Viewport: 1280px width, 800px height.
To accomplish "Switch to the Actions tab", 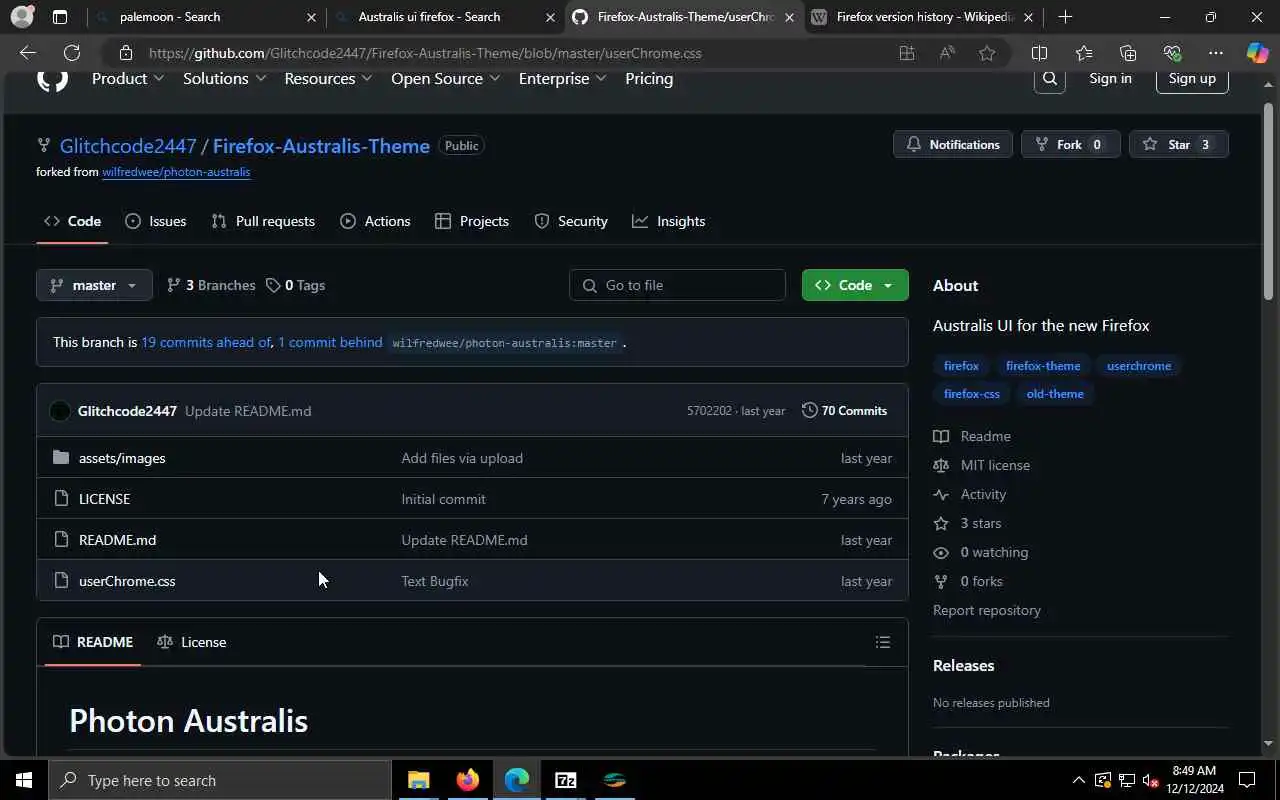I will tap(375, 221).
